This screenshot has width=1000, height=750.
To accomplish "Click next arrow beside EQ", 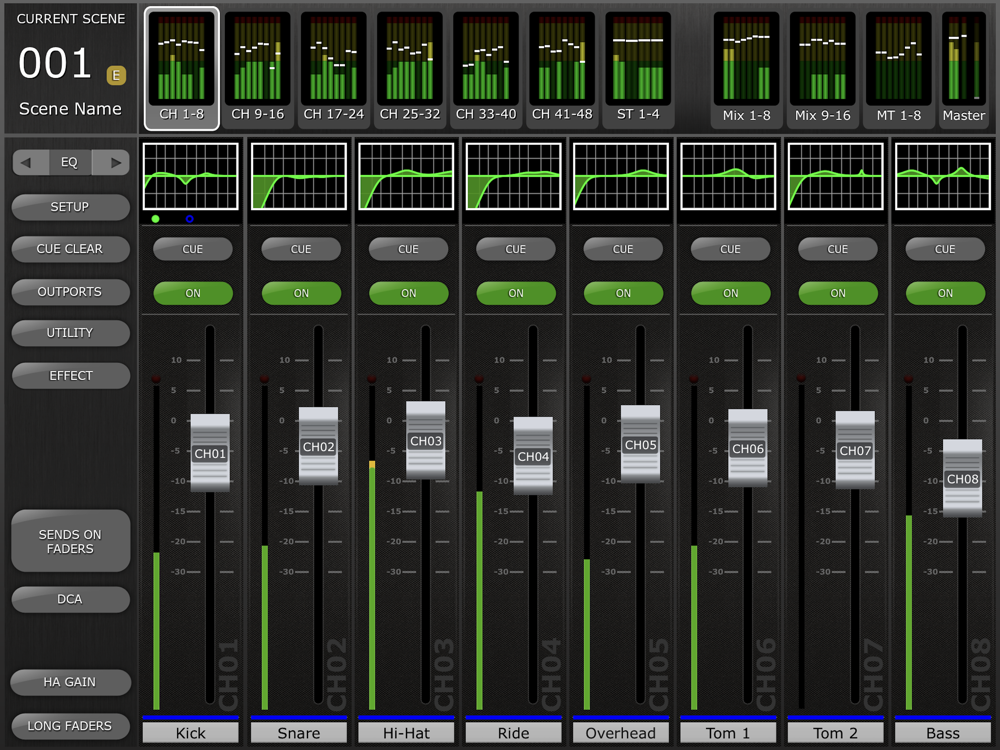I will pyautogui.click(x=112, y=163).
